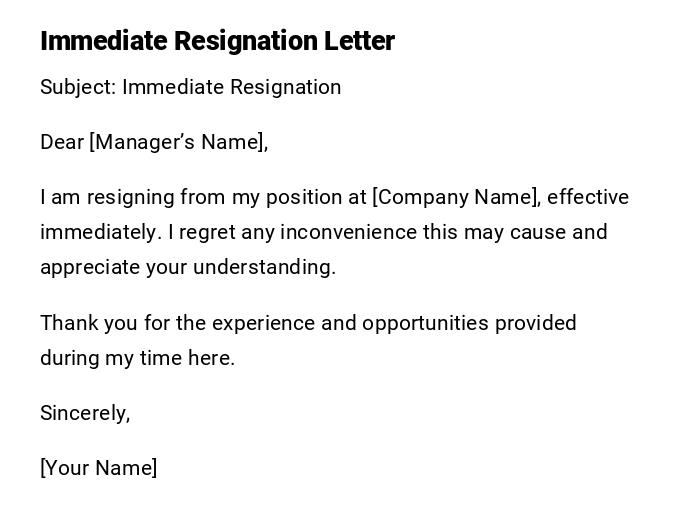
Task: Click the "Immediate Resignation Letter" heading
Action: pos(217,41)
